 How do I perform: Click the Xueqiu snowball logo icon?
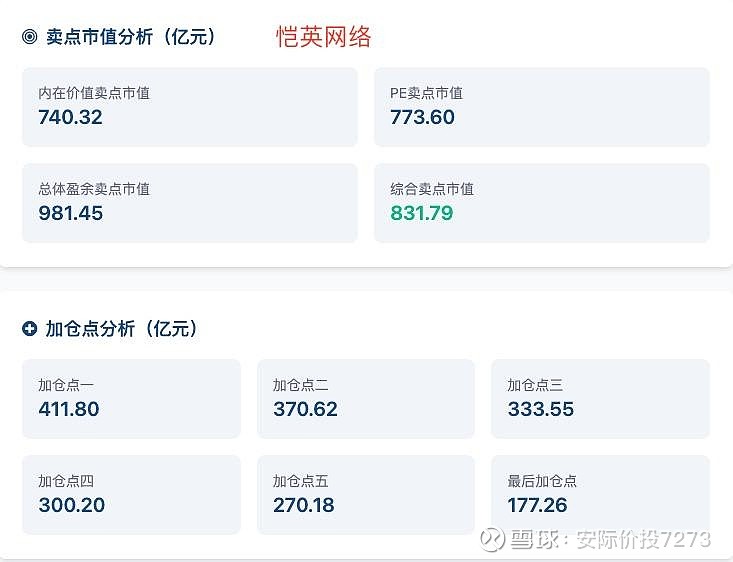click(492, 539)
